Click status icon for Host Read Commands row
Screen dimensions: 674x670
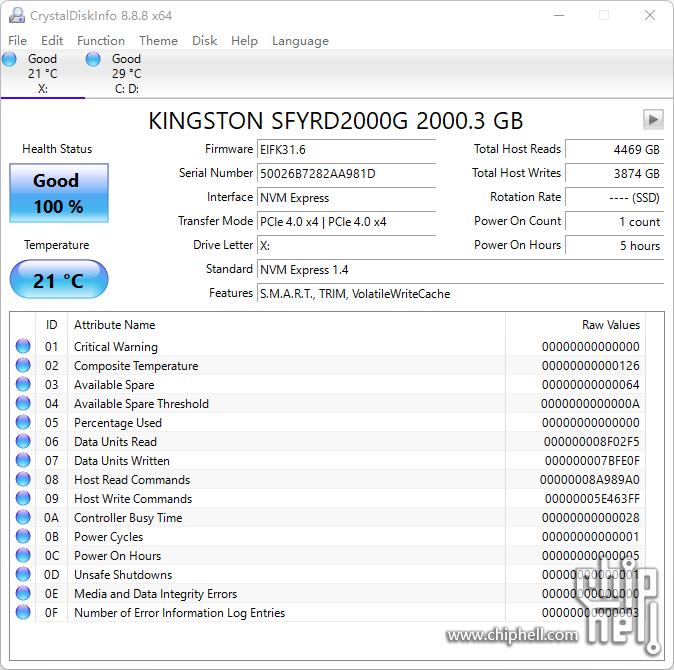coord(23,479)
